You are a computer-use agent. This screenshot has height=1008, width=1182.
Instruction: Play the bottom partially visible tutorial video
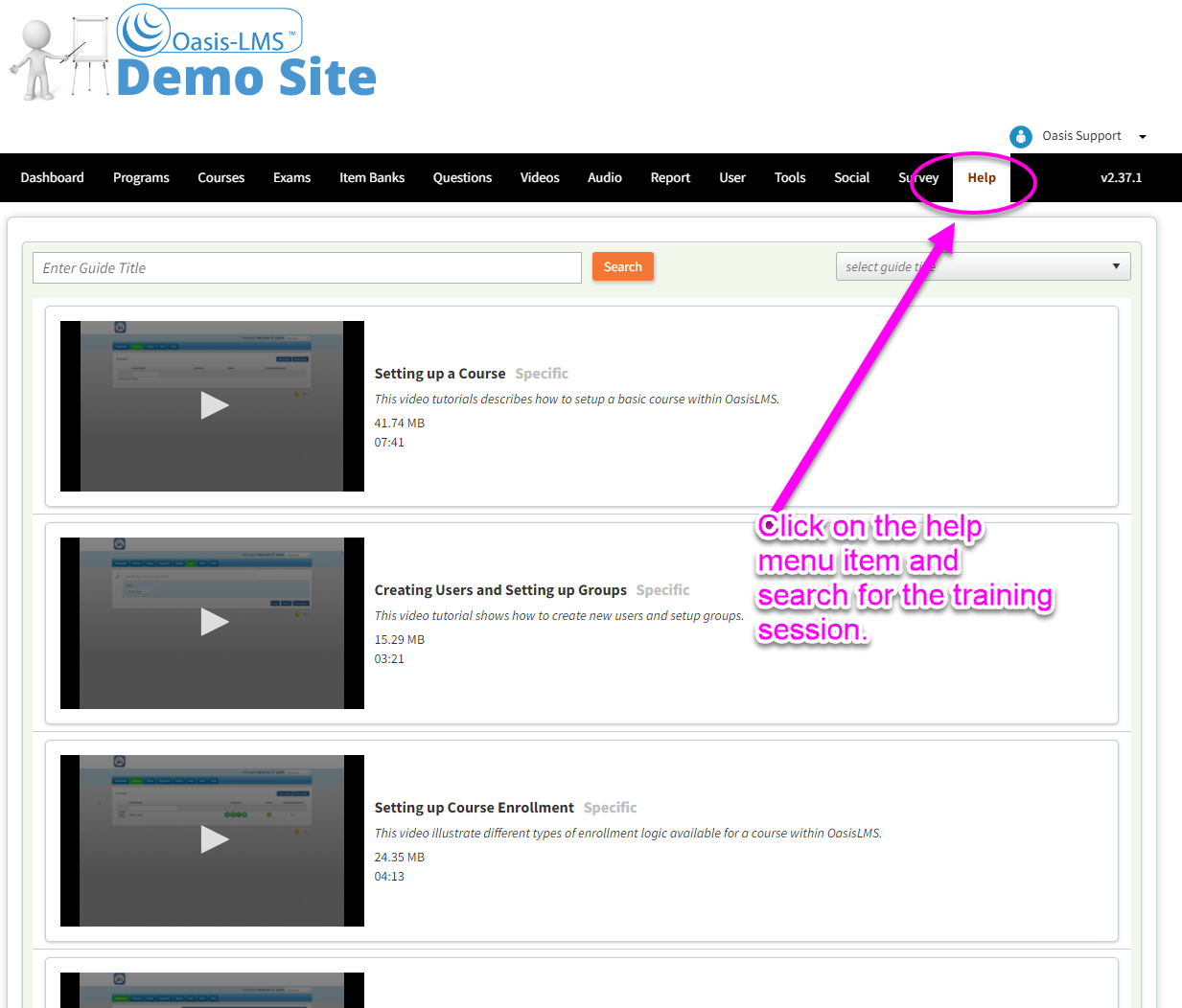click(x=213, y=990)
